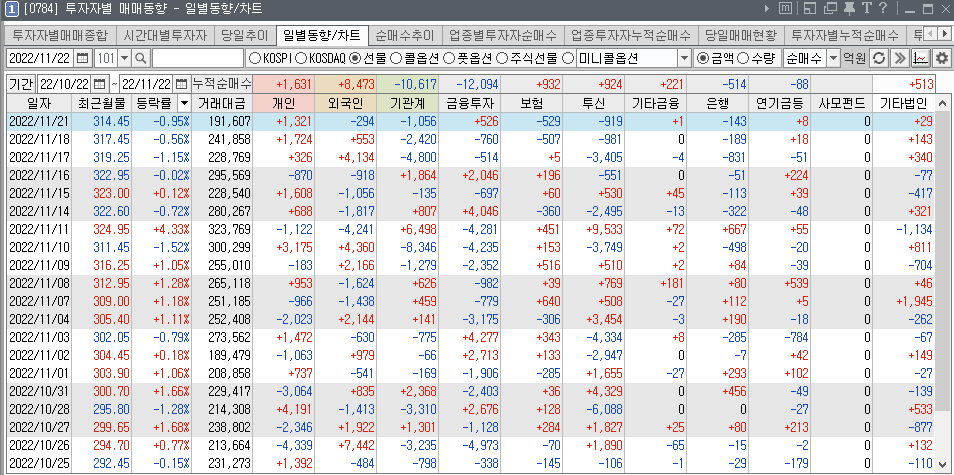This screenshot has width=954, height=475.
Task: Click the double-arrow next icon
Action: pyautogui.click(x=900, y=58)
